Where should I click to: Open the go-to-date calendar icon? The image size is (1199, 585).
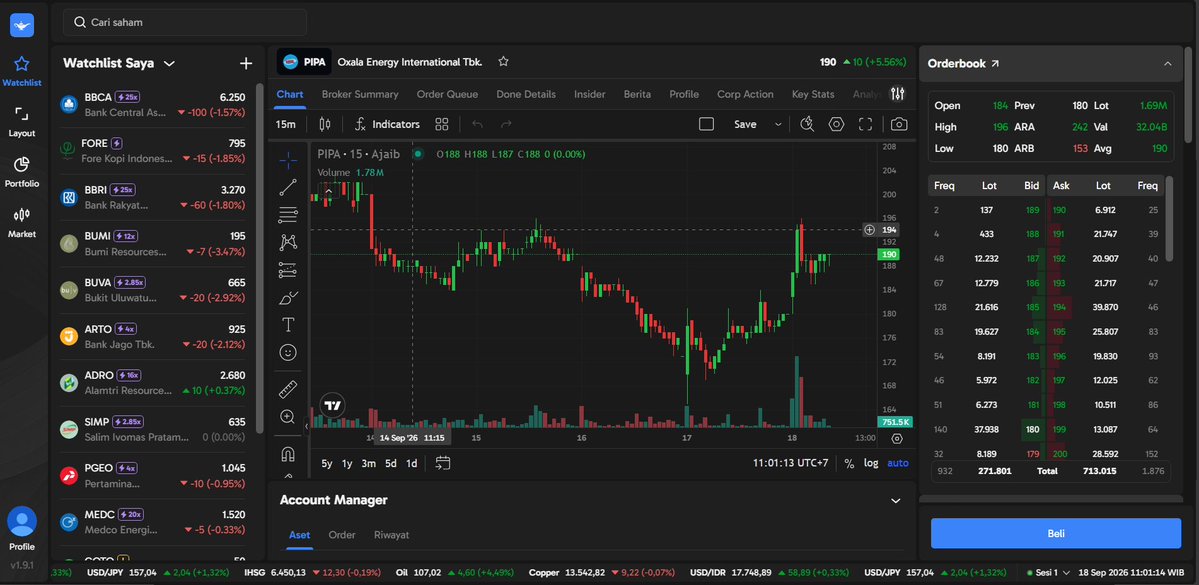pyautogui.click(x=443, y=463)
